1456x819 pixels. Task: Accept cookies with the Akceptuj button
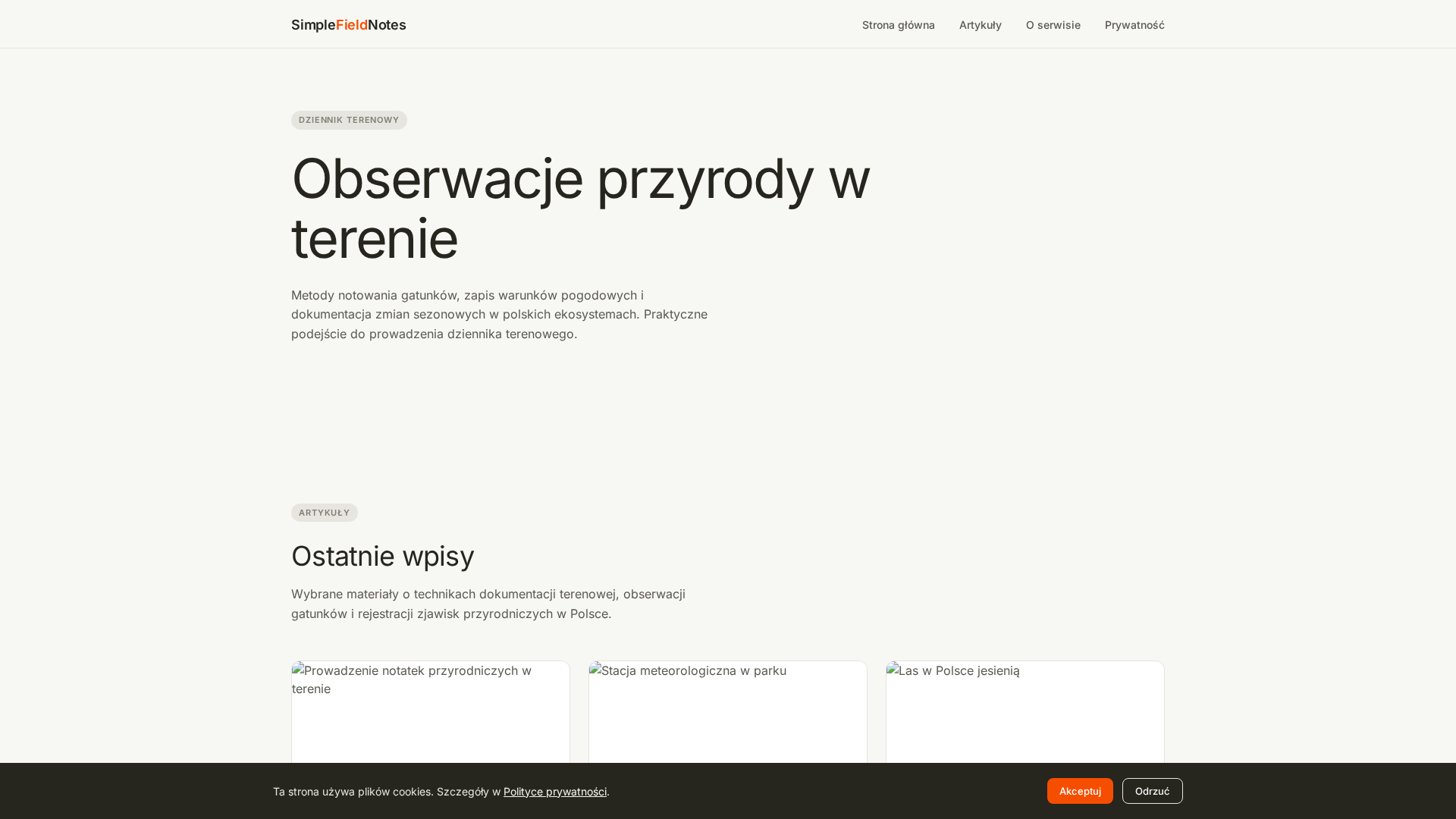[1080, 791]
